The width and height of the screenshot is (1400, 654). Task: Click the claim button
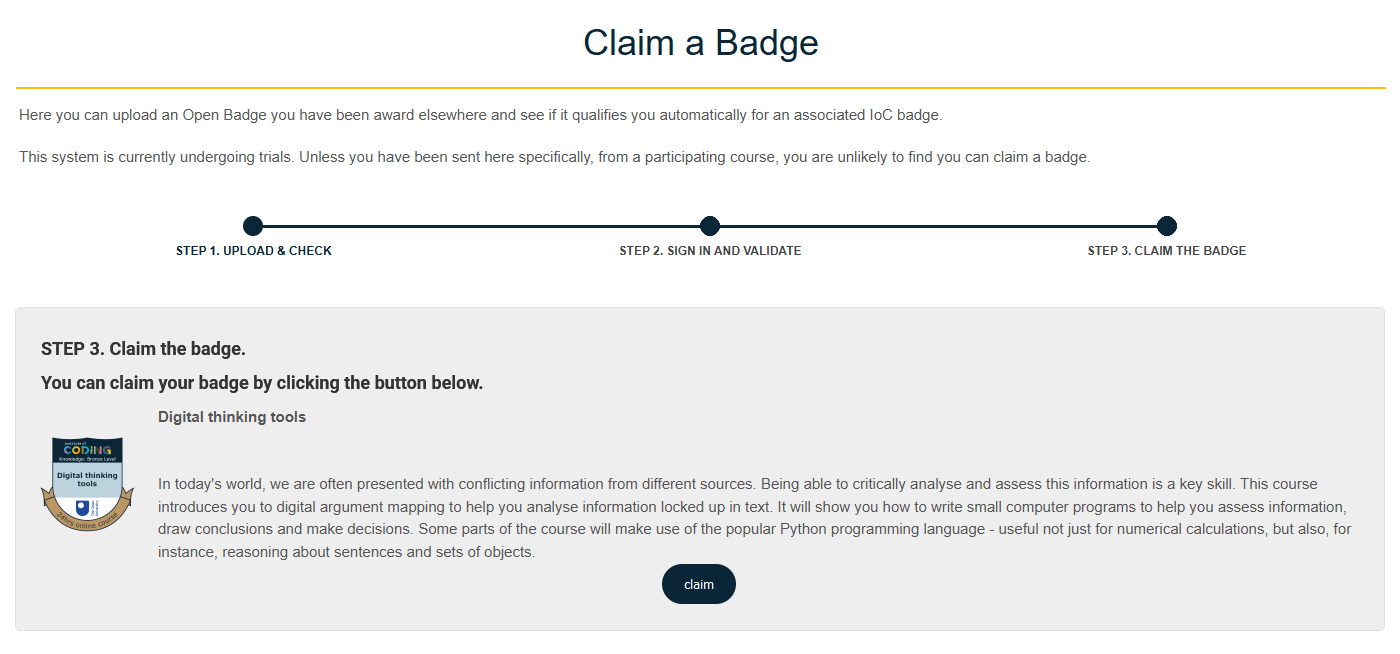[698, 584]
